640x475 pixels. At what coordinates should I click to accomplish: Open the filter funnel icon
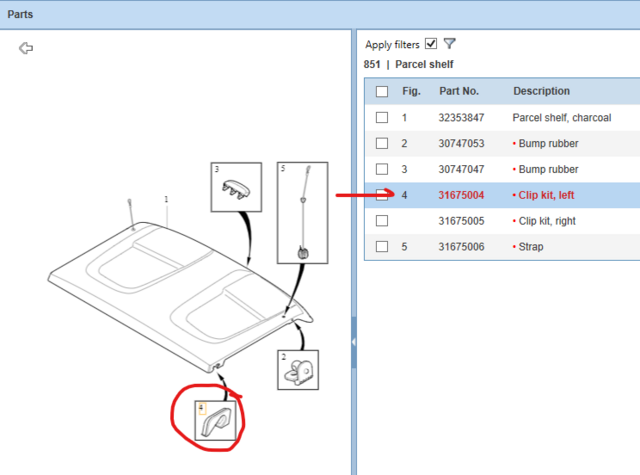(x=450, y=44)
